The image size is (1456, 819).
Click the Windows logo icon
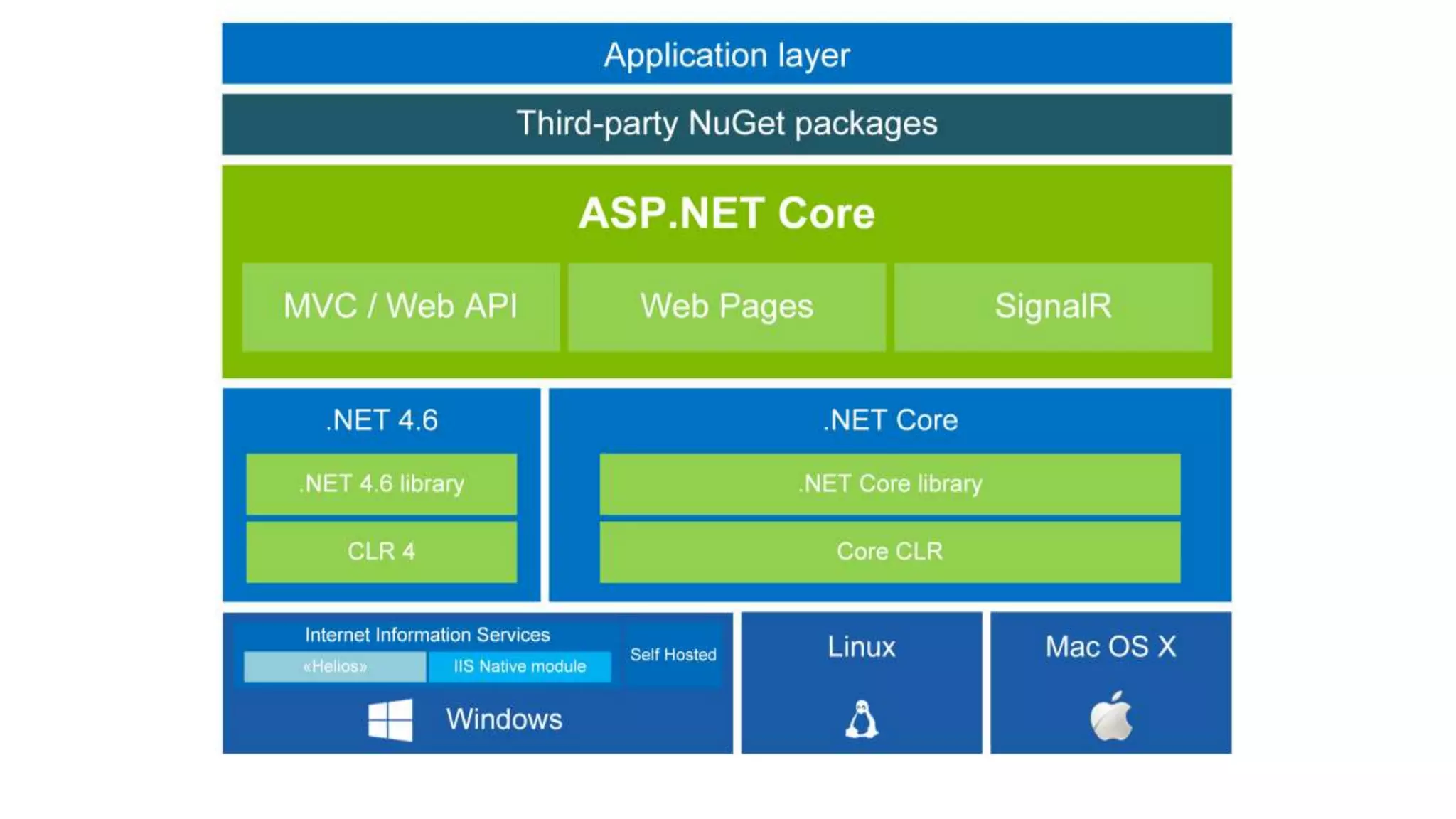point(390,719)
